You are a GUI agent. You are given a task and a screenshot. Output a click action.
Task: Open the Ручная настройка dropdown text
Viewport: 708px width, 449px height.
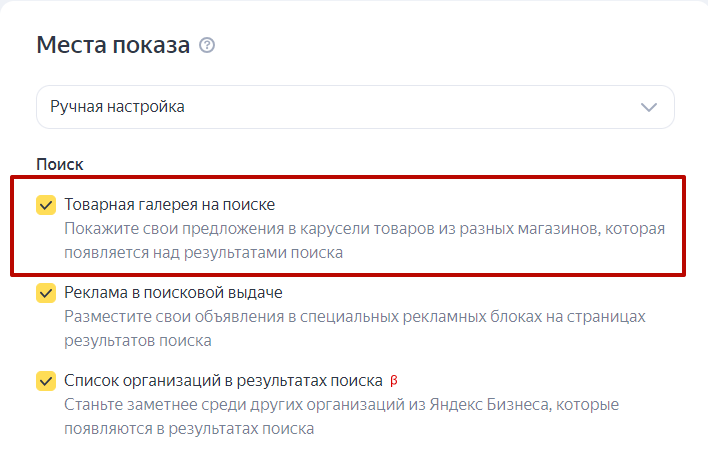point(117,107)
